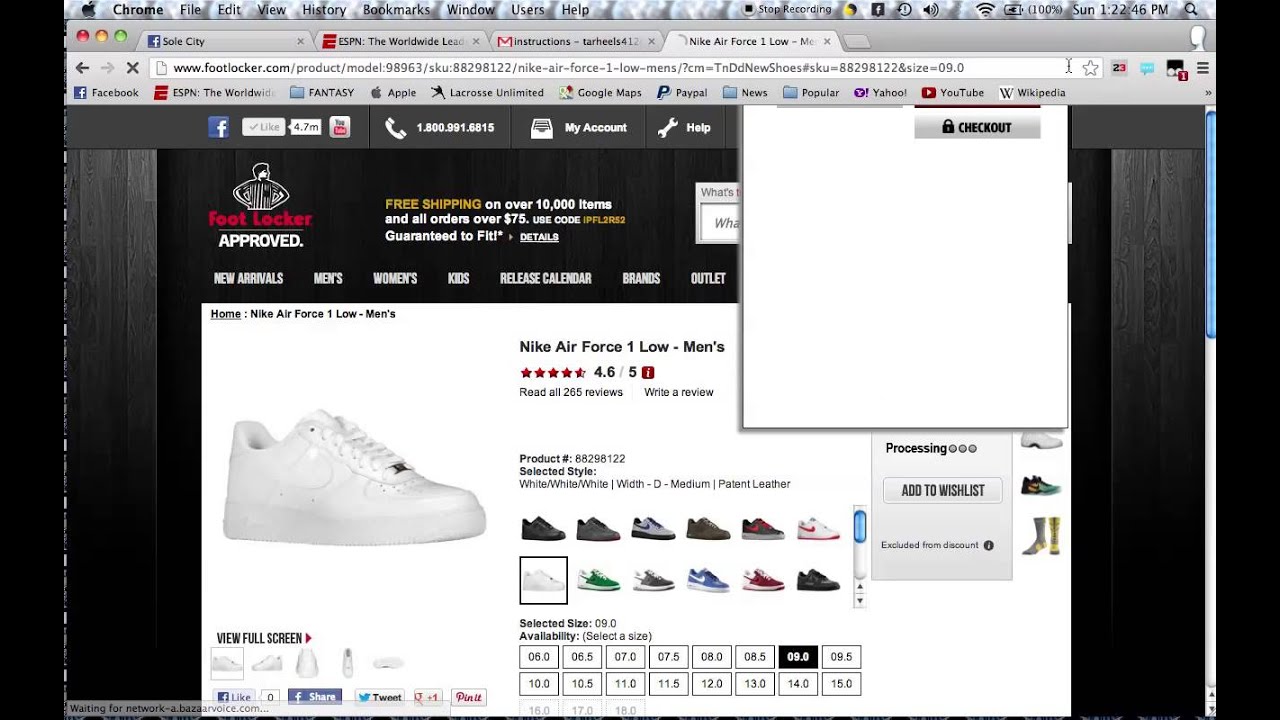This screenshot has height=720, width=1280.
Task: Open the Google Maps bookmark
Action: [x=600, y=93]
